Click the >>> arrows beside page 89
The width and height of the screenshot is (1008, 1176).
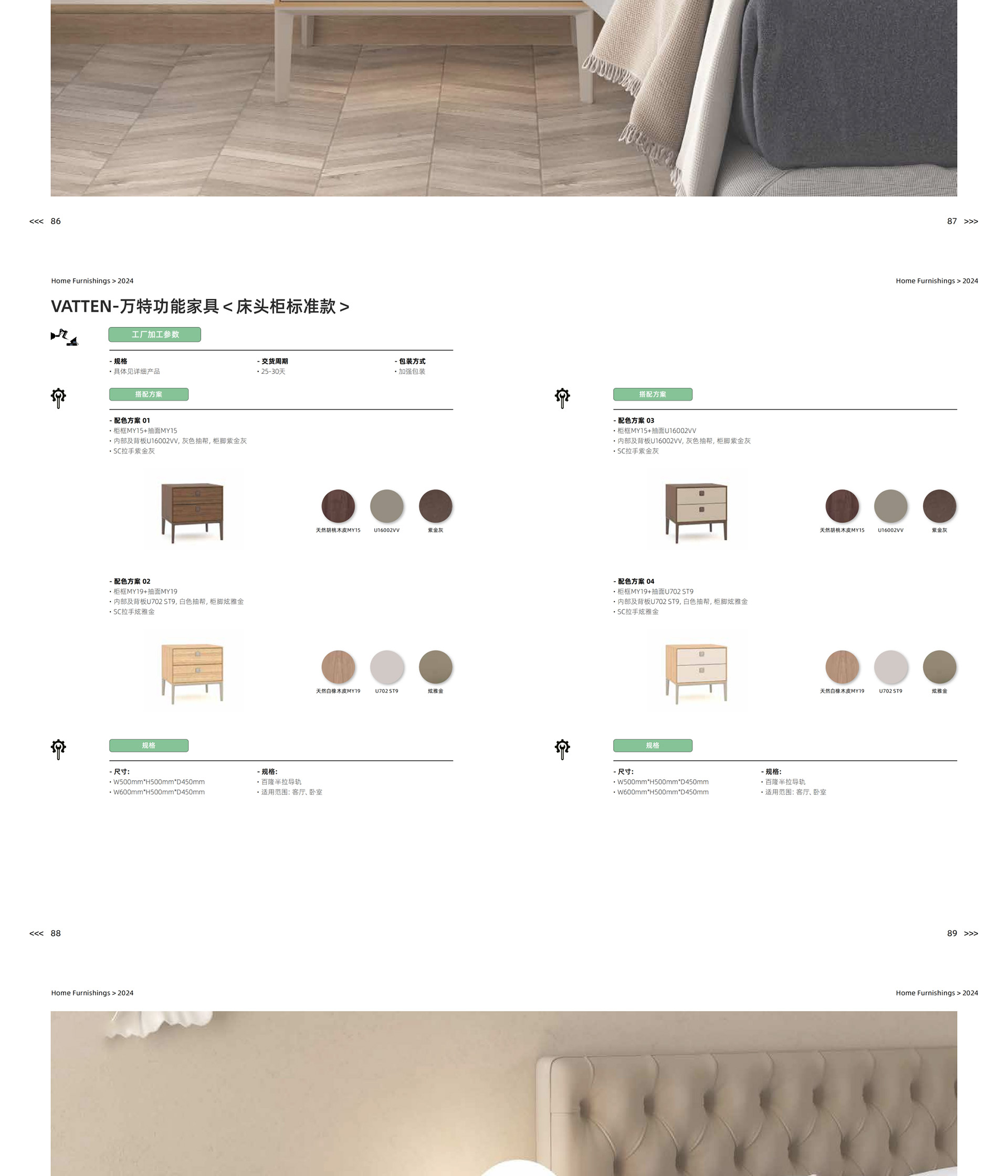971,933
